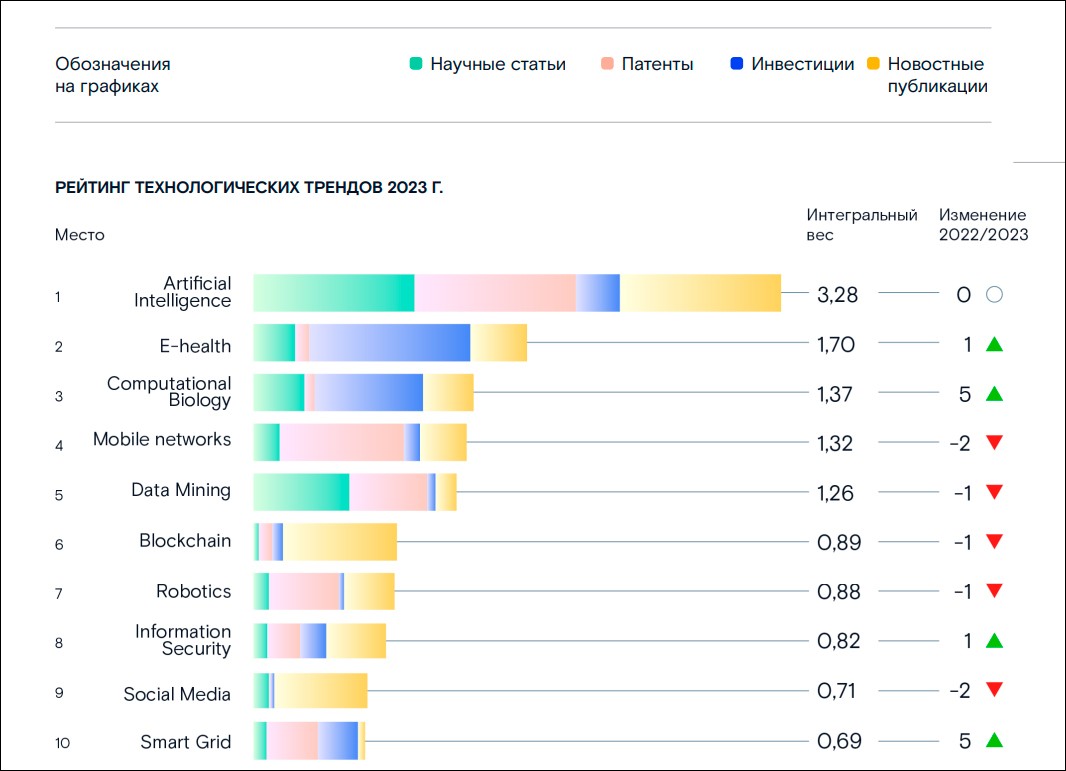Click the change value -2 for Mobile networks
1066x771 pixels.
[960, 443]
